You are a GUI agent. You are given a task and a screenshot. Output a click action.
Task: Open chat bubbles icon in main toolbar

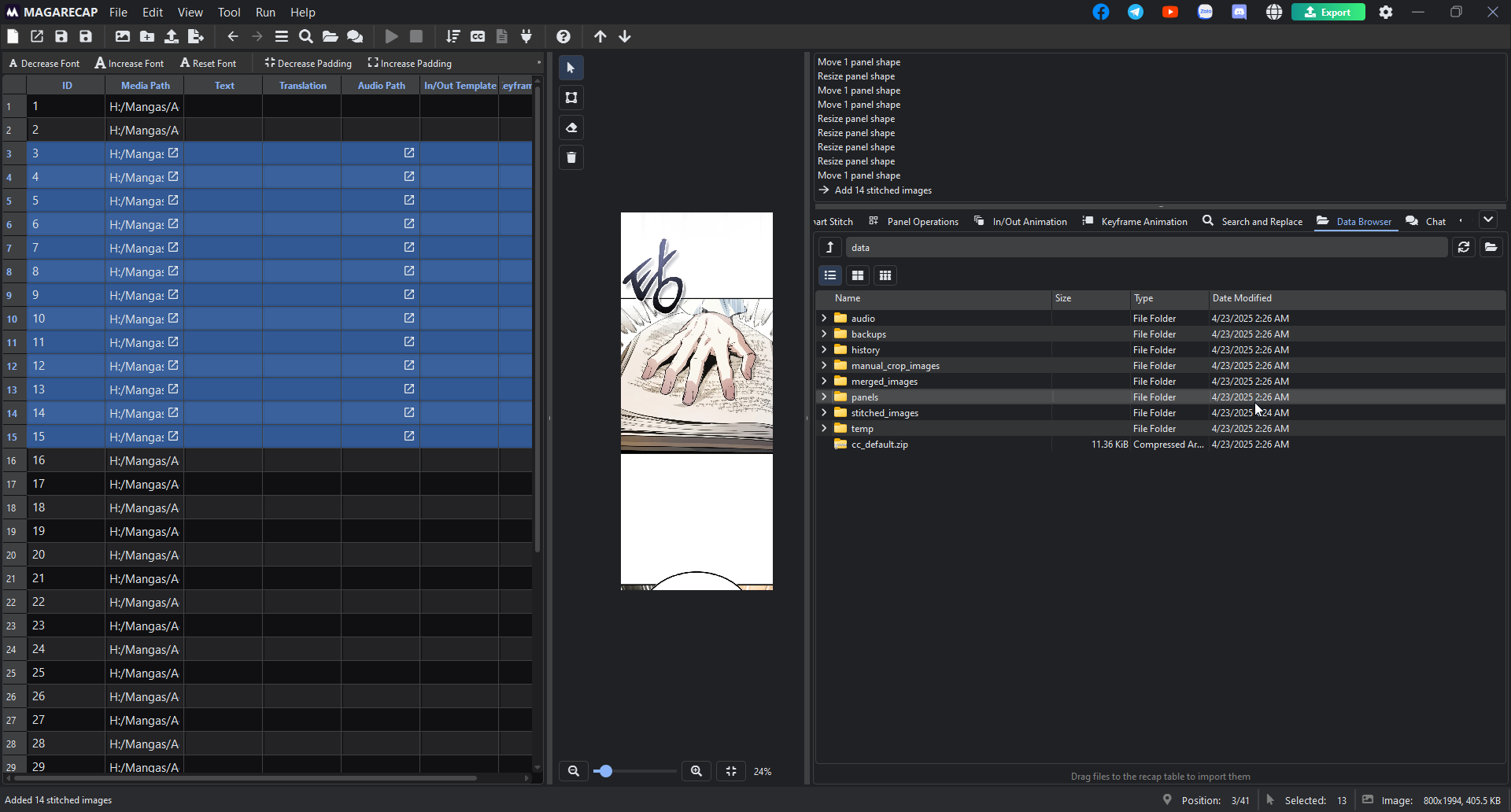point(355,36)
